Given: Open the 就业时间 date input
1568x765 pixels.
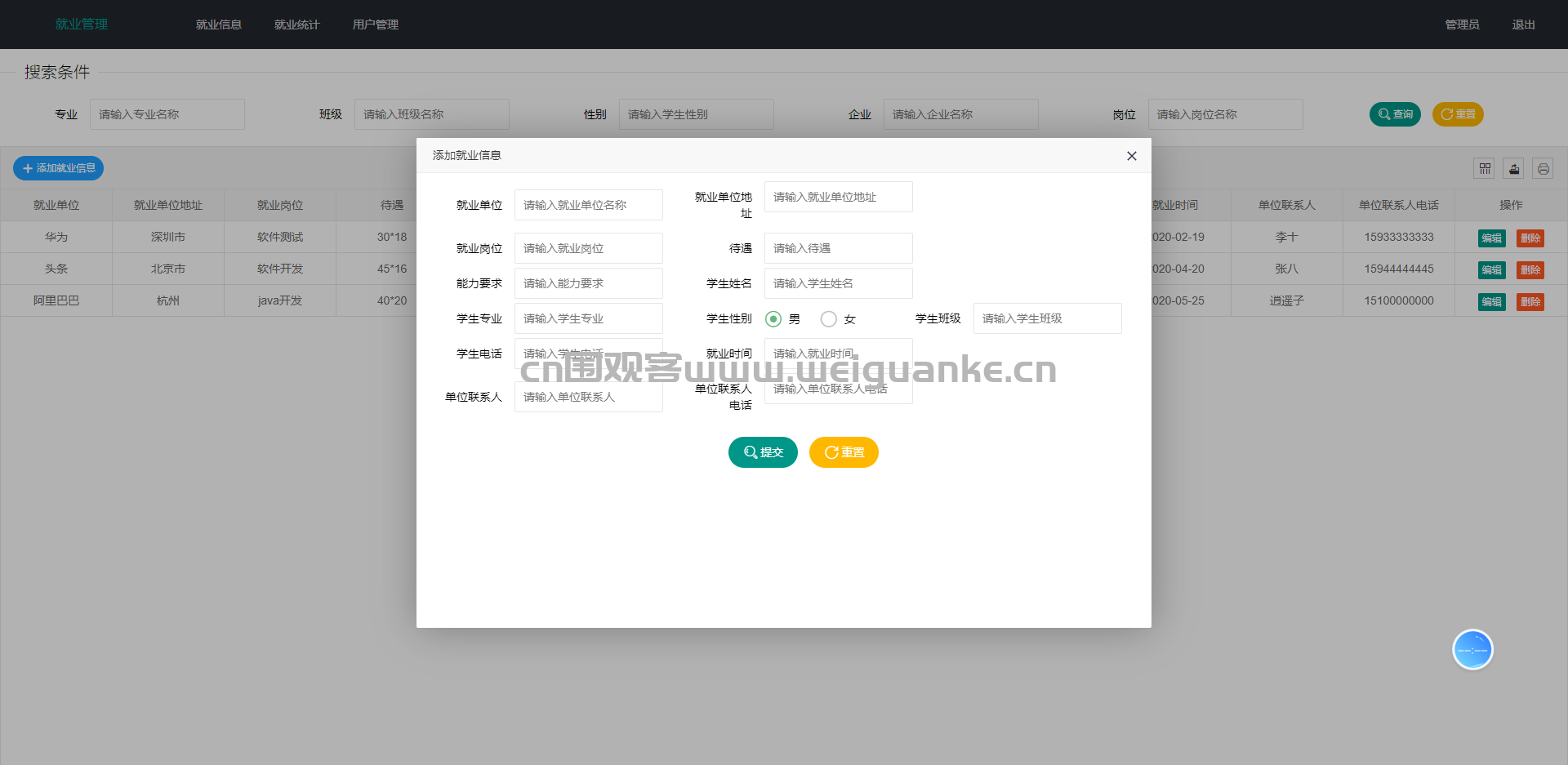Looking at the screenshot, I should point(839,354).
